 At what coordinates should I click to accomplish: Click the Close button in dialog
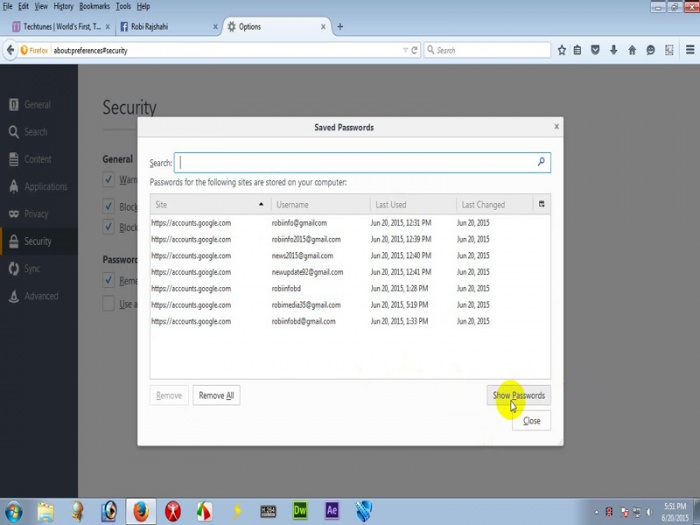[x=531, y=421]
